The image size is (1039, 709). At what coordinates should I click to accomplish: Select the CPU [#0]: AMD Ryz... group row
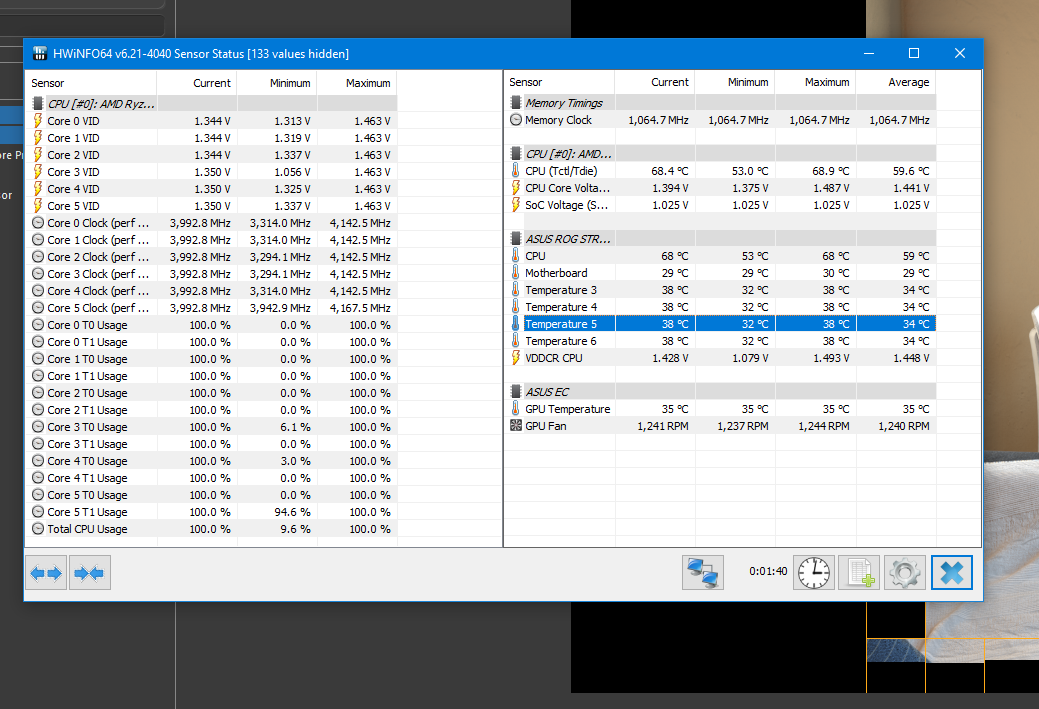coord(212,103)
